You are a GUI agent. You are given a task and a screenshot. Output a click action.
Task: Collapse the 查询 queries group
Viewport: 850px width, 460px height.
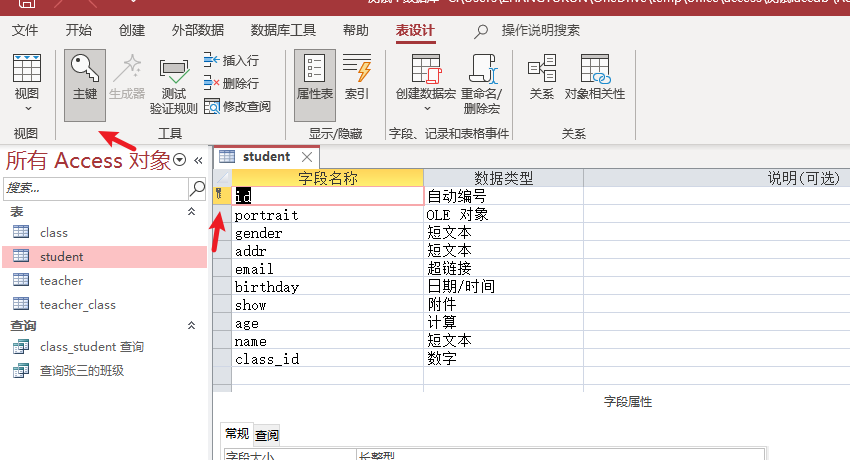click(x=191, y=326)
